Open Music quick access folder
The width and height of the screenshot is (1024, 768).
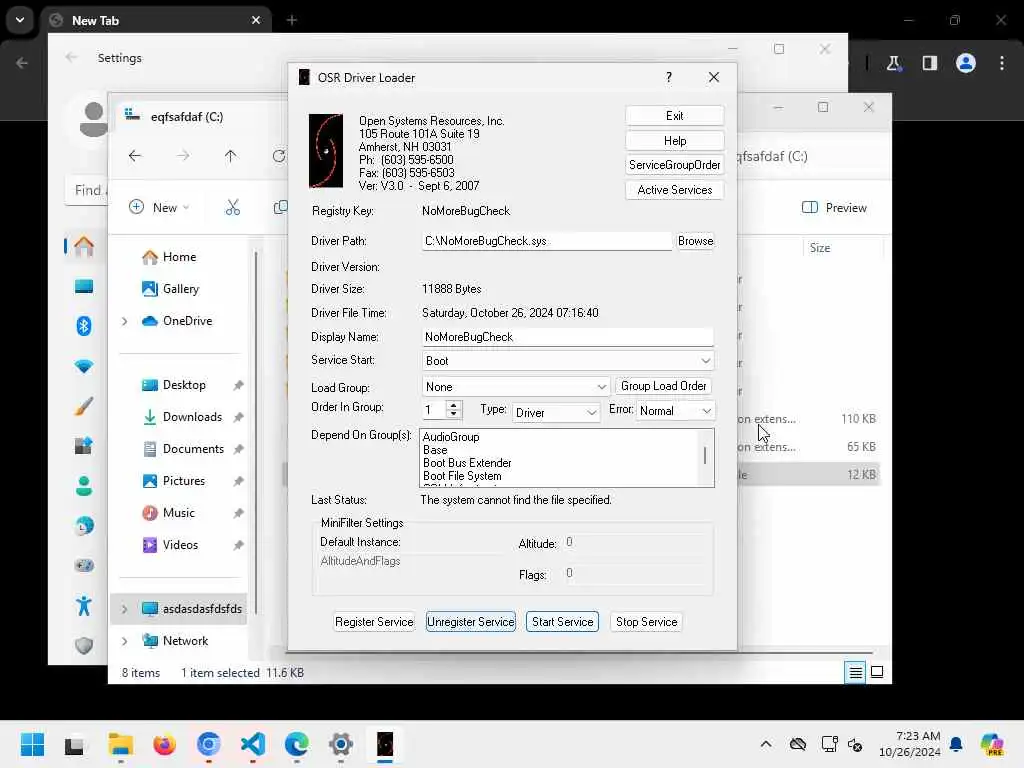(x=169, y=513)
